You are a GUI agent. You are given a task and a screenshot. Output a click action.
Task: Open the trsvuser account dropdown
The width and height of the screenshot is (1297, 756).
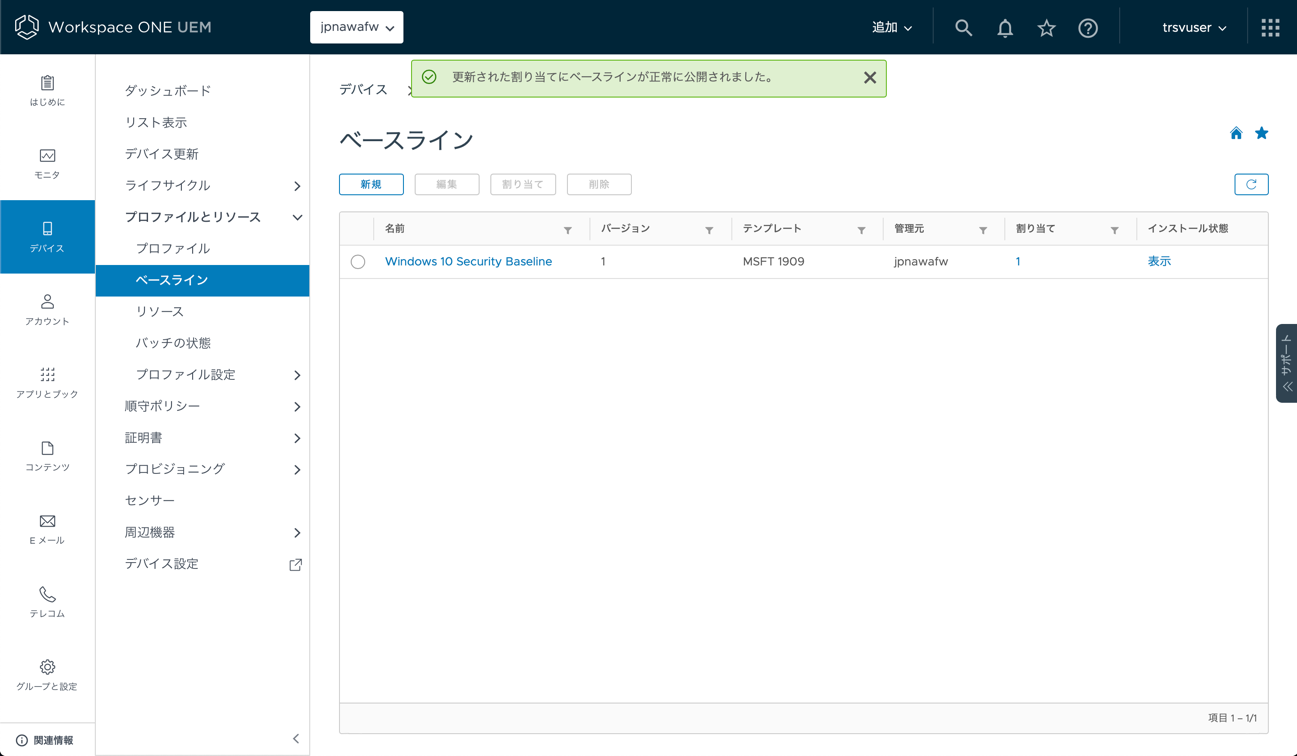(1194, 28)
